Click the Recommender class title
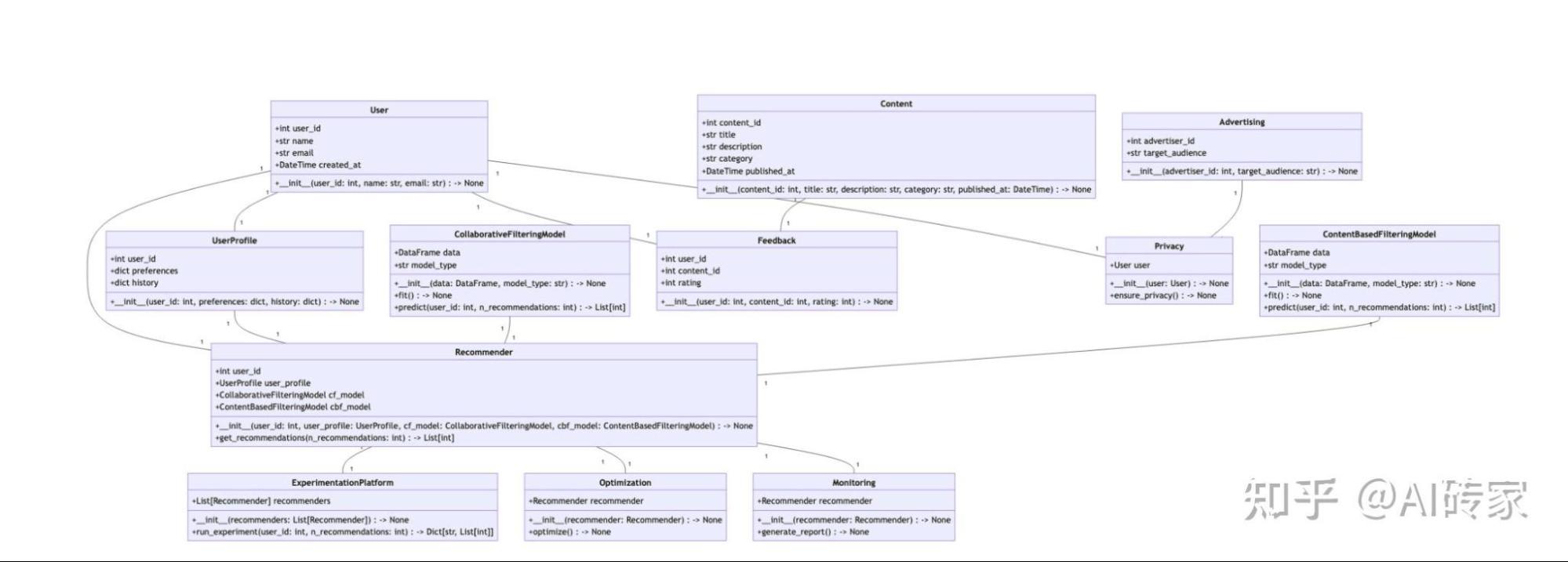The width and height of the screenshot is (1568, 562). tap(483, 353)
